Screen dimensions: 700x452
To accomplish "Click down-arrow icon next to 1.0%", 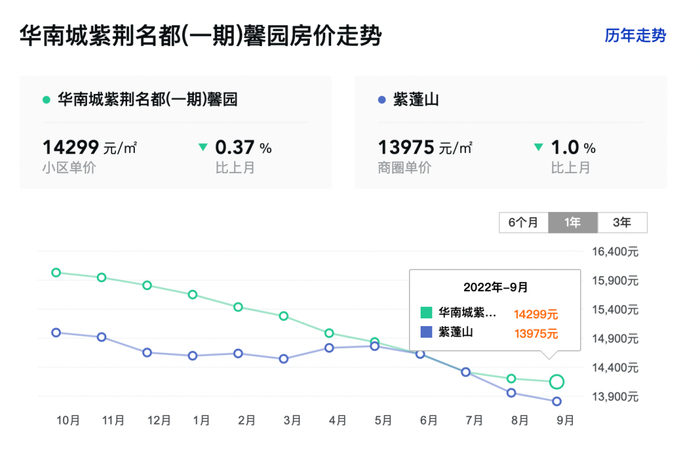I will coord(538,146).
